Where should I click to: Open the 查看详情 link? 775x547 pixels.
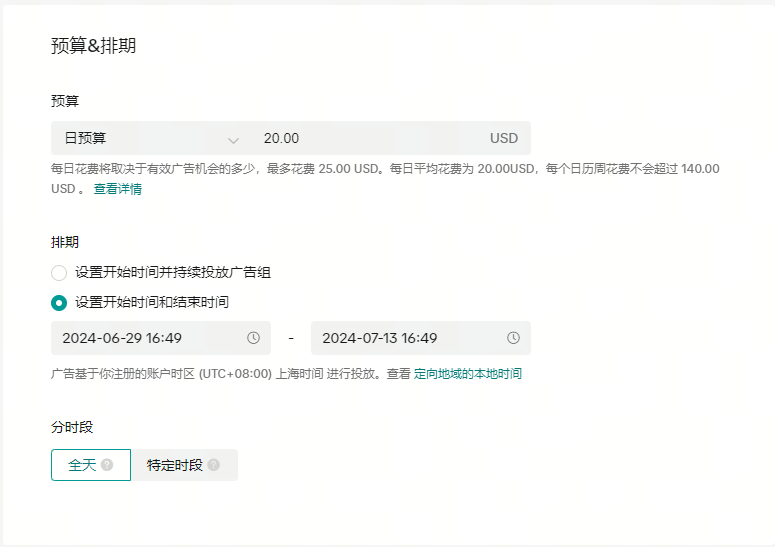(118, 189)
